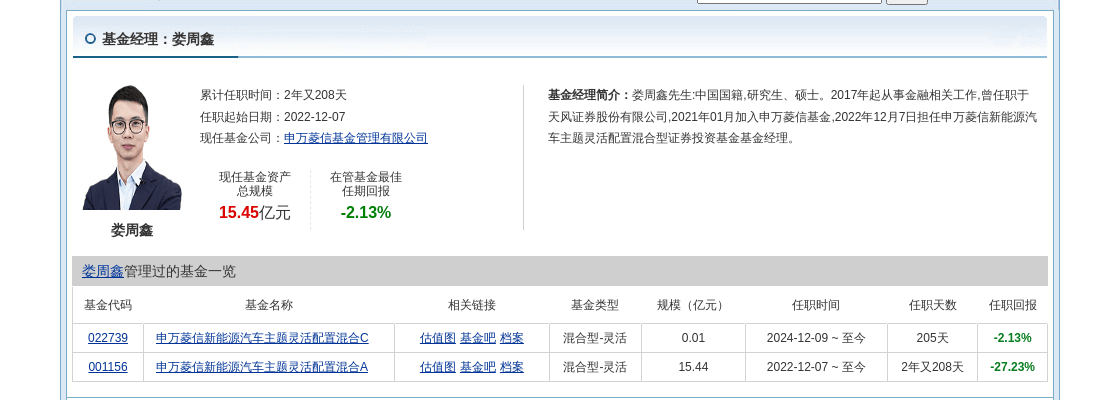Click the 基金经理简介 biography text

(x=793, y=116)
